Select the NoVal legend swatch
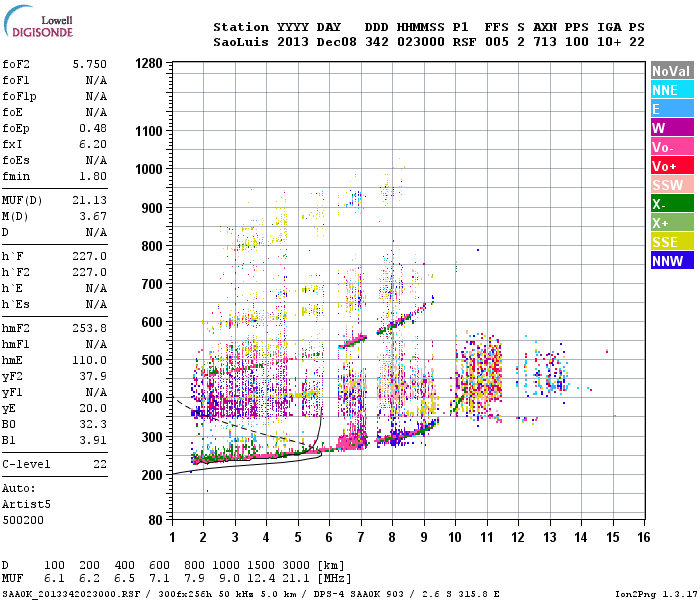Screen dimensions: 700x600 pos(672,71)
